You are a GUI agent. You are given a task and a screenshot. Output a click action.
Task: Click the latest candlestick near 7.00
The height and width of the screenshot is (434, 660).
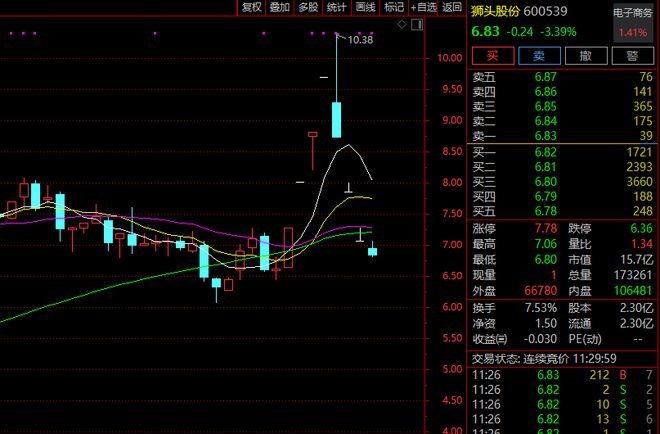(373, 252)
